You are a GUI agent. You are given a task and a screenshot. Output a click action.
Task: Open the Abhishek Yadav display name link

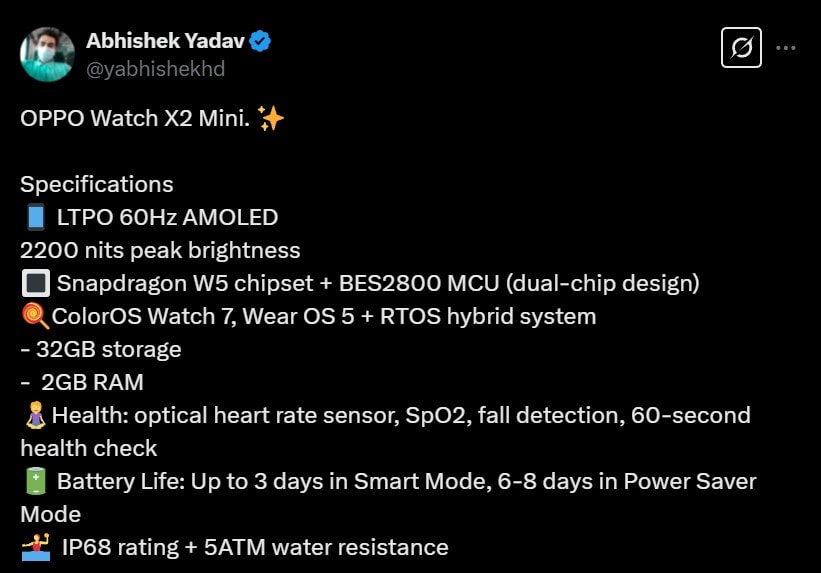[x=167, y=41]
